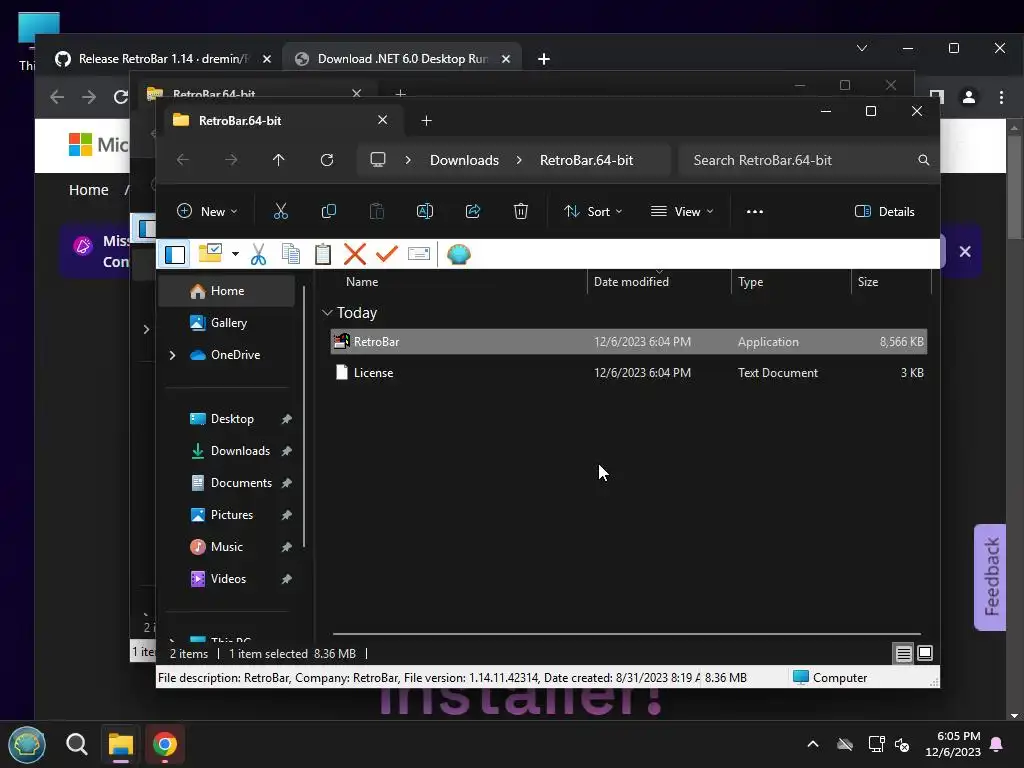Click the purple Feedback button on webpage
1024x768 pixels.
(x=991, y=577)
